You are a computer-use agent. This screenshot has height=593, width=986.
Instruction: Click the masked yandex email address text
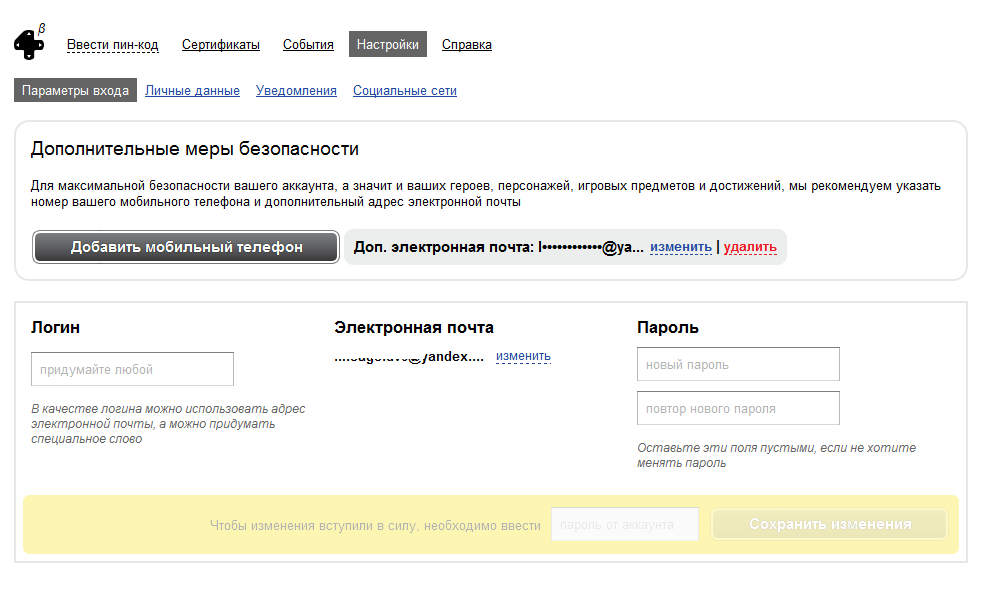[x=409, y=357]
